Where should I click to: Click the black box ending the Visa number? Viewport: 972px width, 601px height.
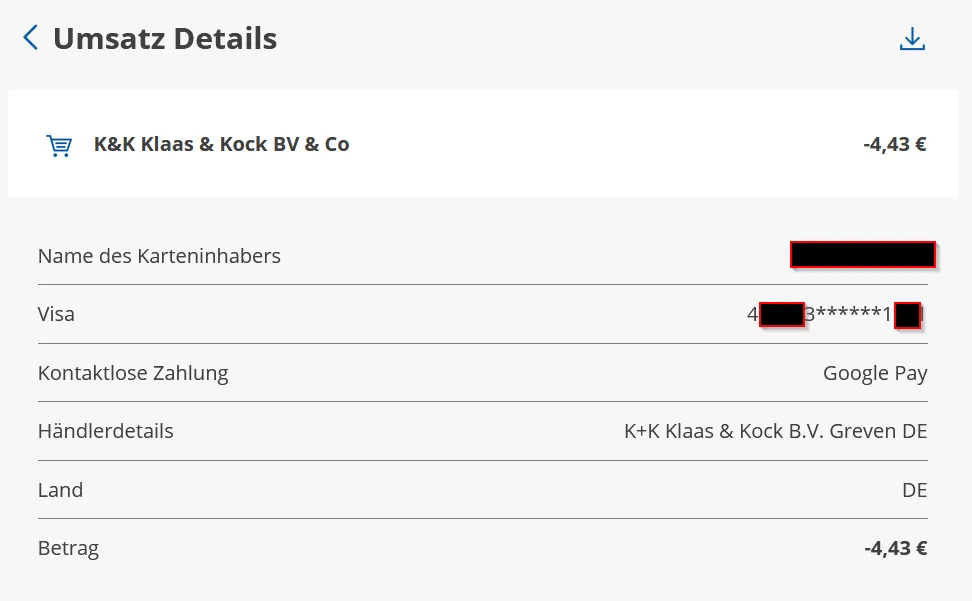[907, 315]
